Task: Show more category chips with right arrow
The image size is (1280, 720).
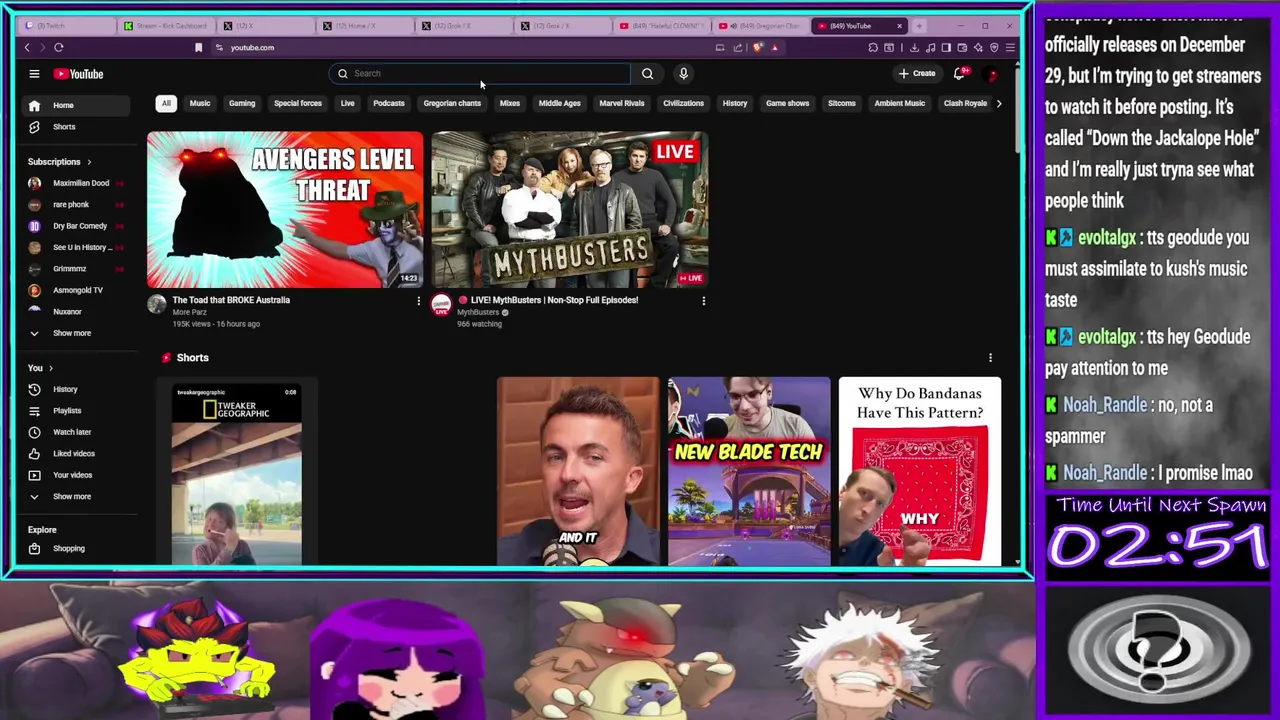Action: coord(998,103)
